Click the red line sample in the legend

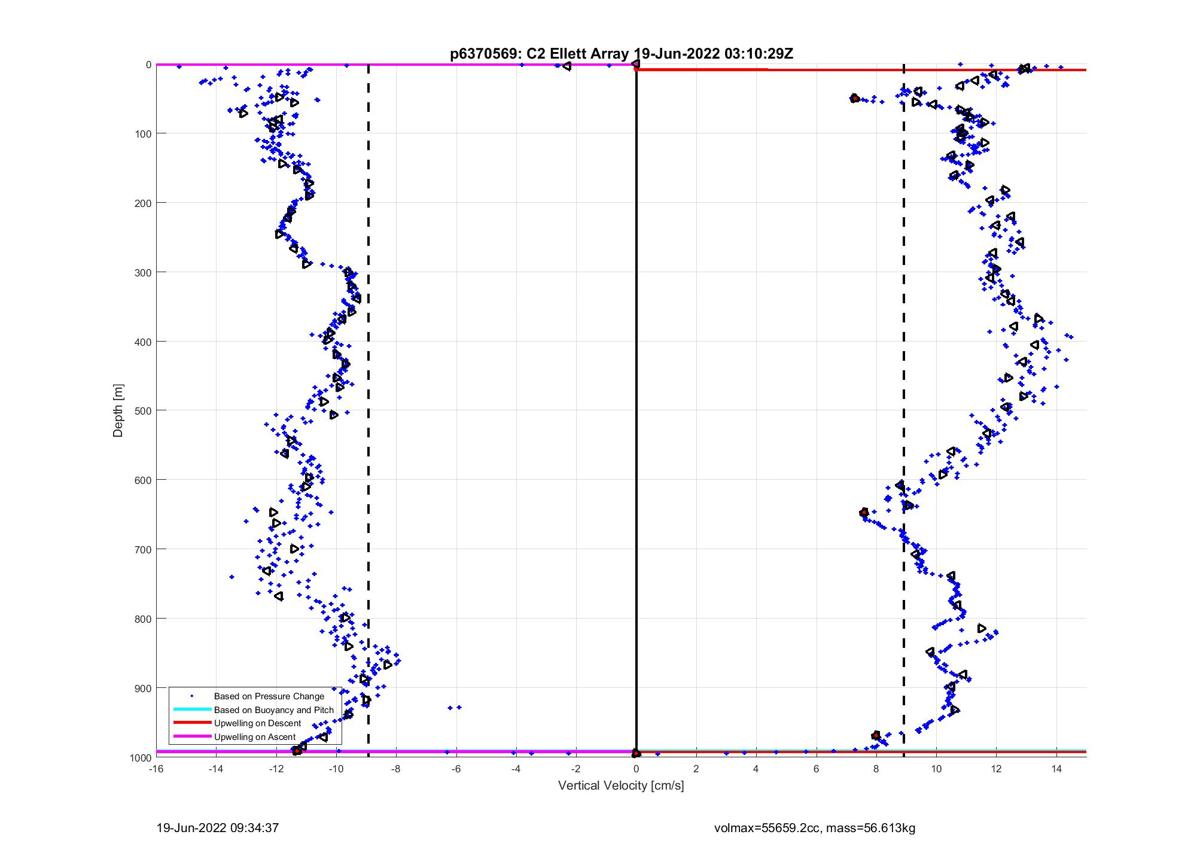pyautogui.click(x=190, y=722)
